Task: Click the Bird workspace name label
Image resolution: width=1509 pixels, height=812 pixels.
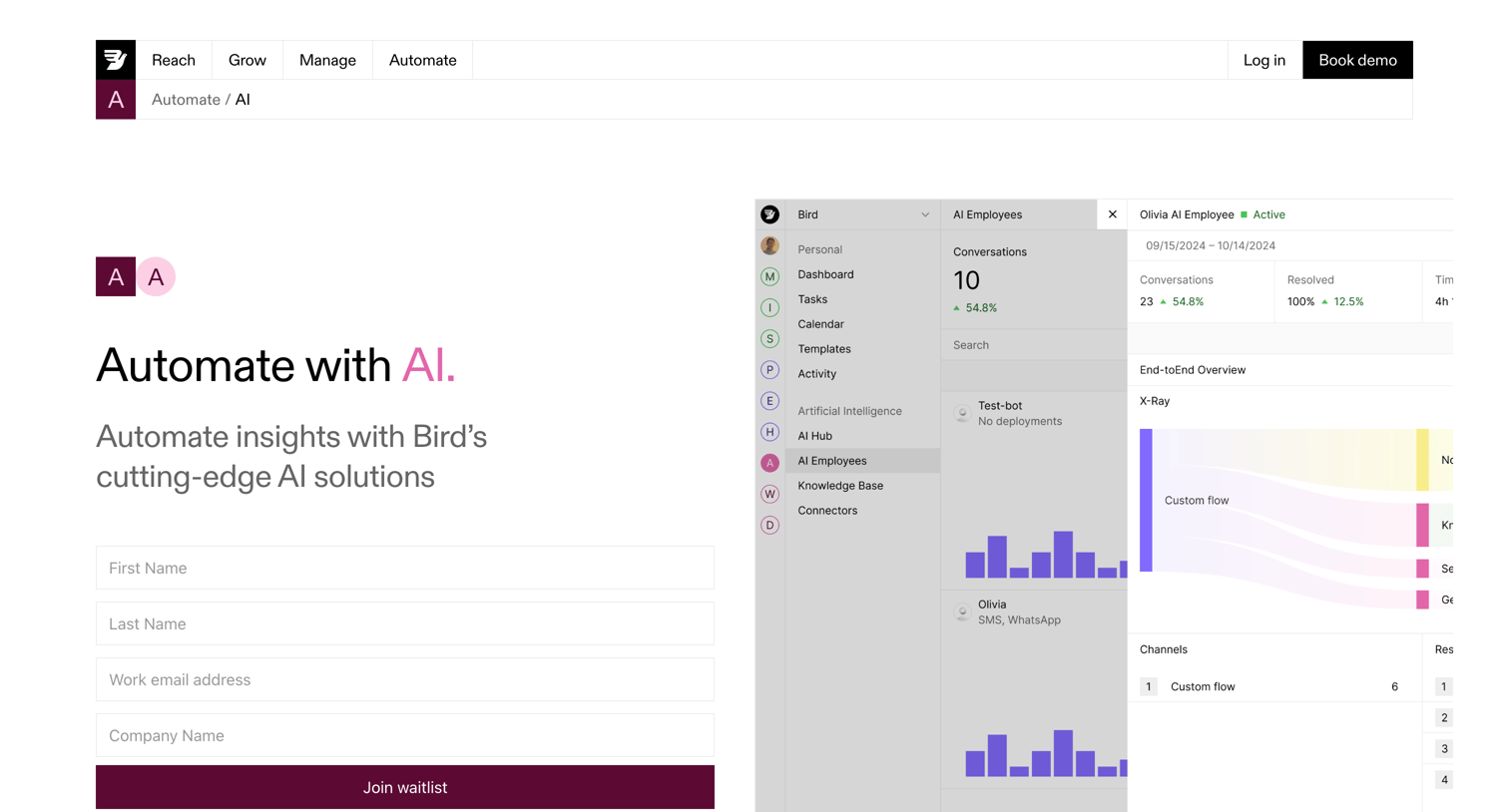Action: click(807, 214)
